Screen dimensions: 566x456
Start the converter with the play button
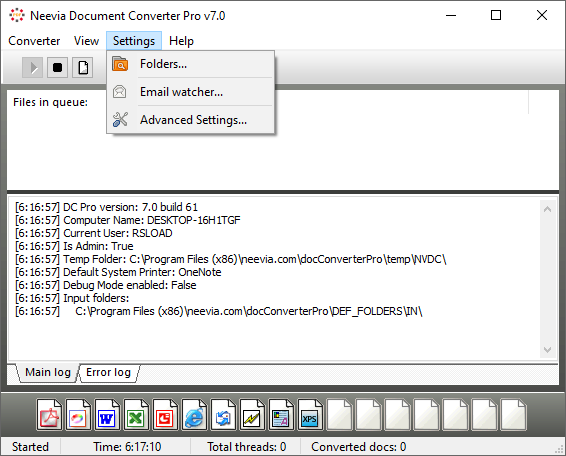[x=32, y=68]
